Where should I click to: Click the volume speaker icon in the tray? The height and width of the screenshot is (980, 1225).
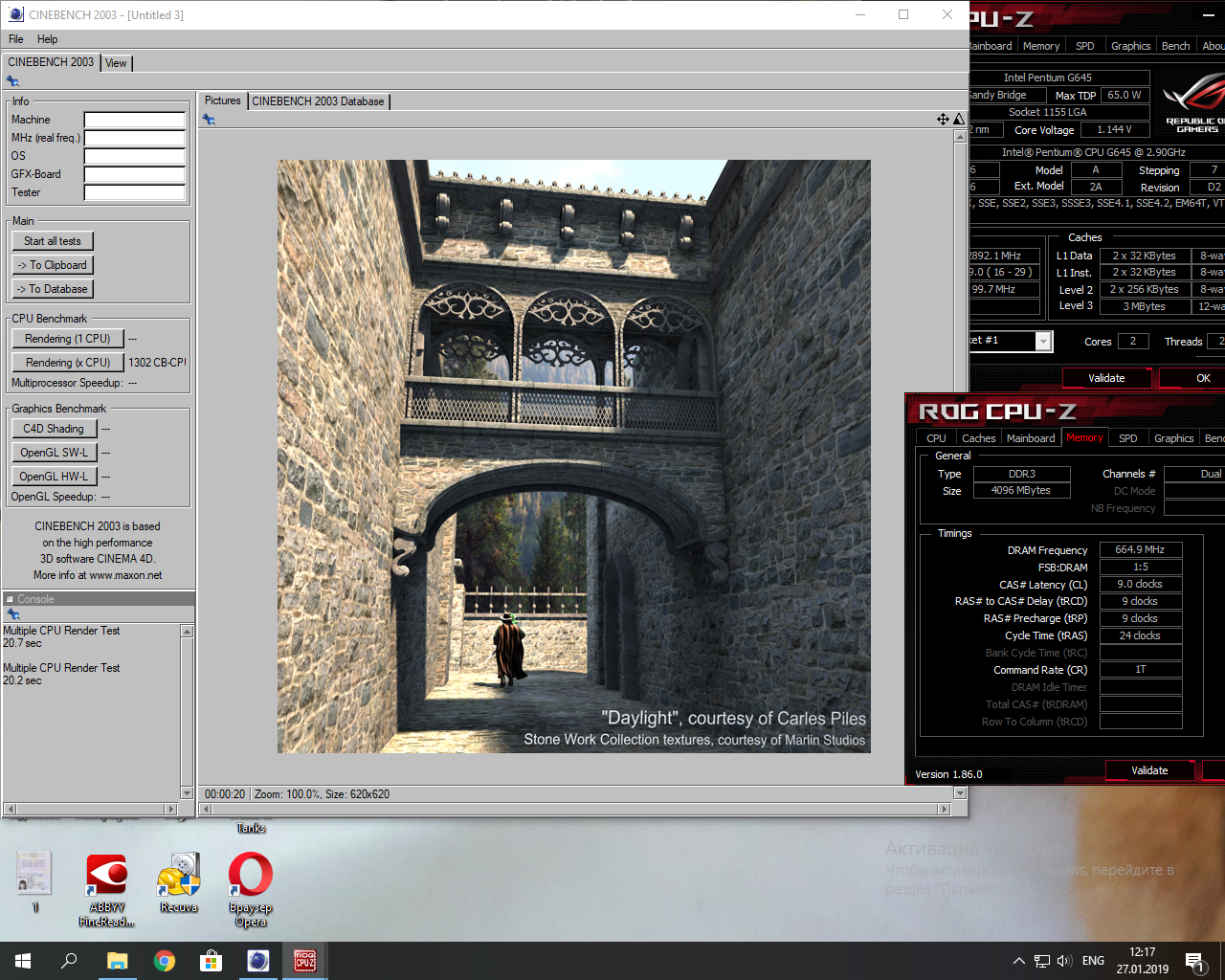1064,961
